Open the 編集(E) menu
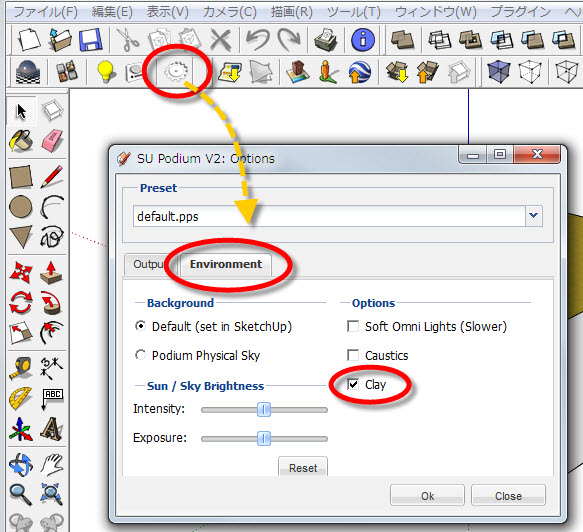Image resolution: width=583 pixels, height=532 pixels. [x=112, y=12]
